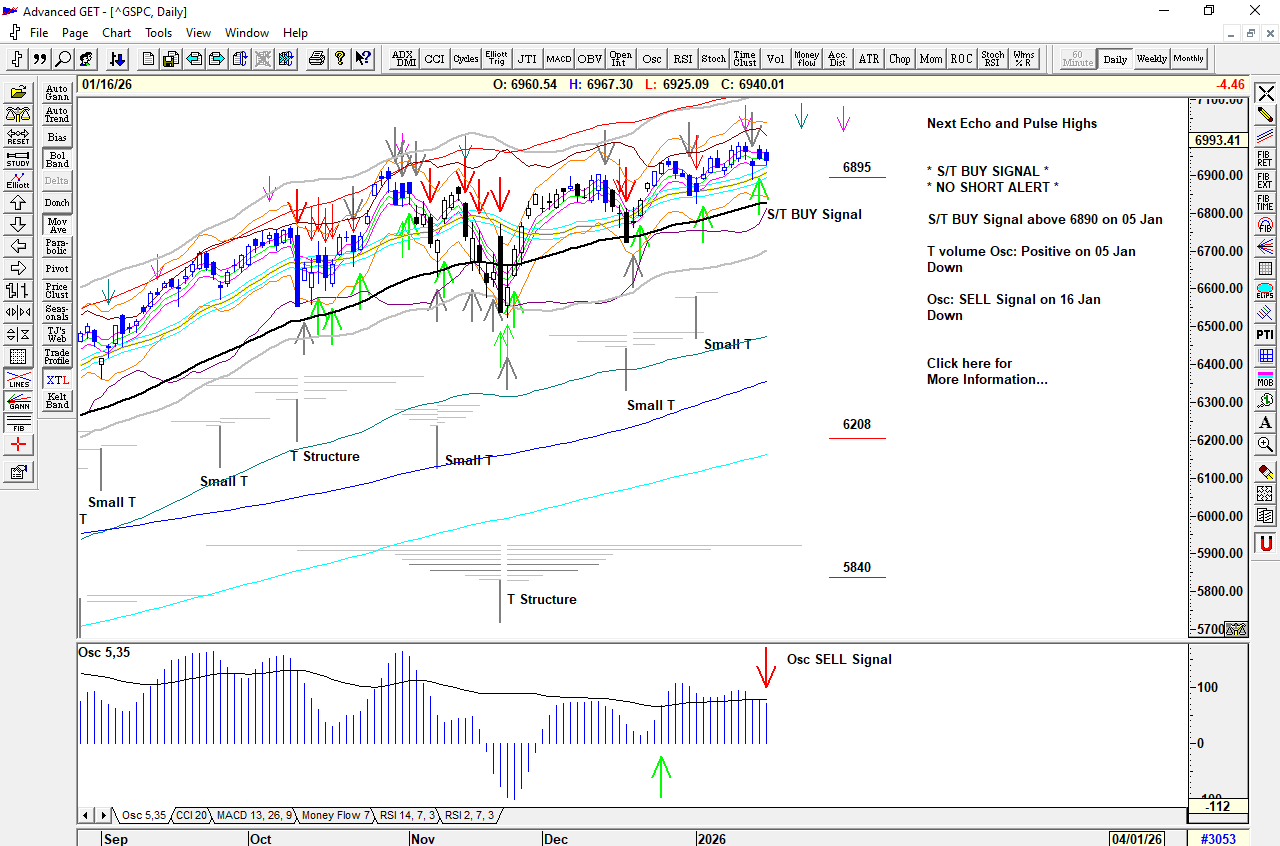Screen dimensions: 1280x846
Task: Switch to the MACD 13, 26, 9 tab
Action: coord(254,816)
